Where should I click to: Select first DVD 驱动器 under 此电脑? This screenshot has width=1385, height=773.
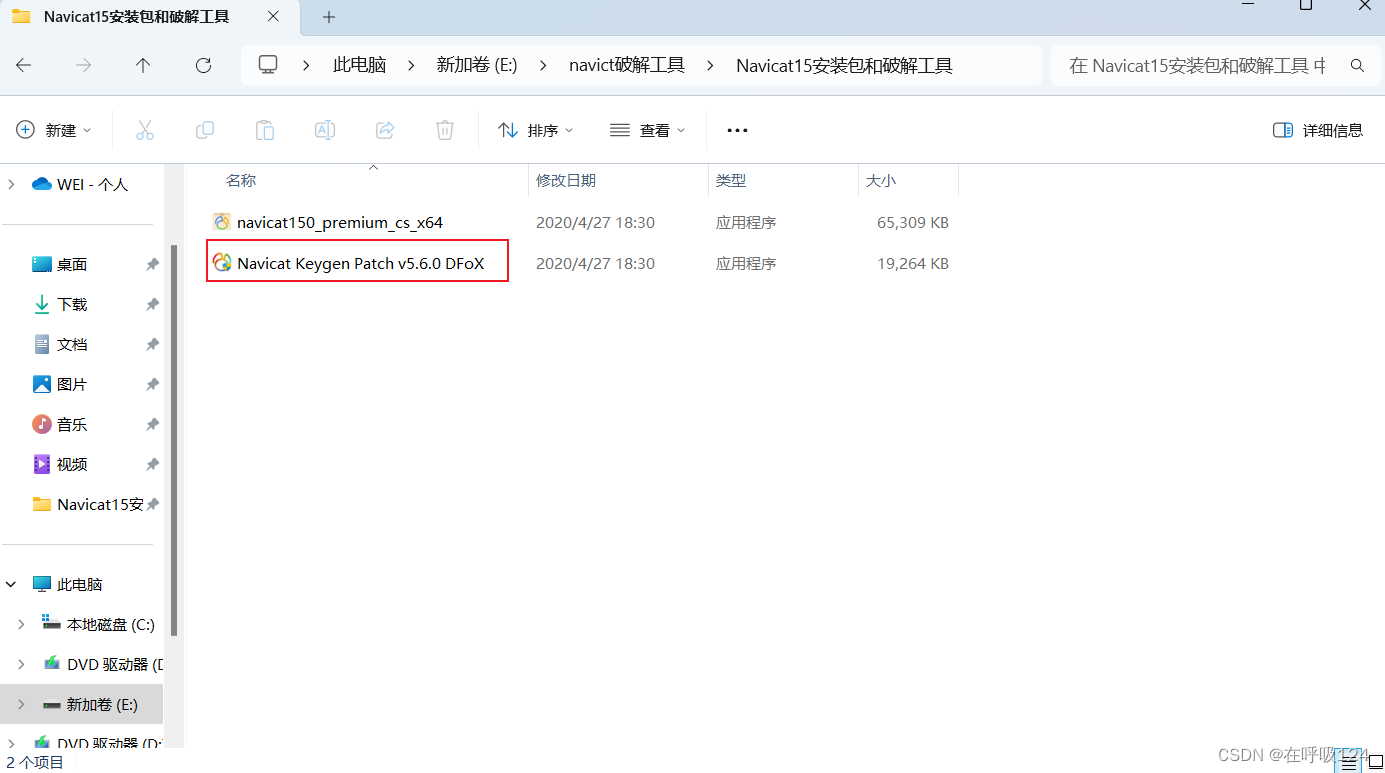[x=115, y=664]
